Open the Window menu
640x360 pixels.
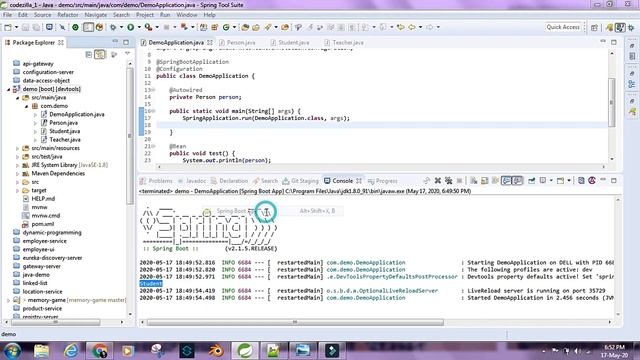point(187,15)
